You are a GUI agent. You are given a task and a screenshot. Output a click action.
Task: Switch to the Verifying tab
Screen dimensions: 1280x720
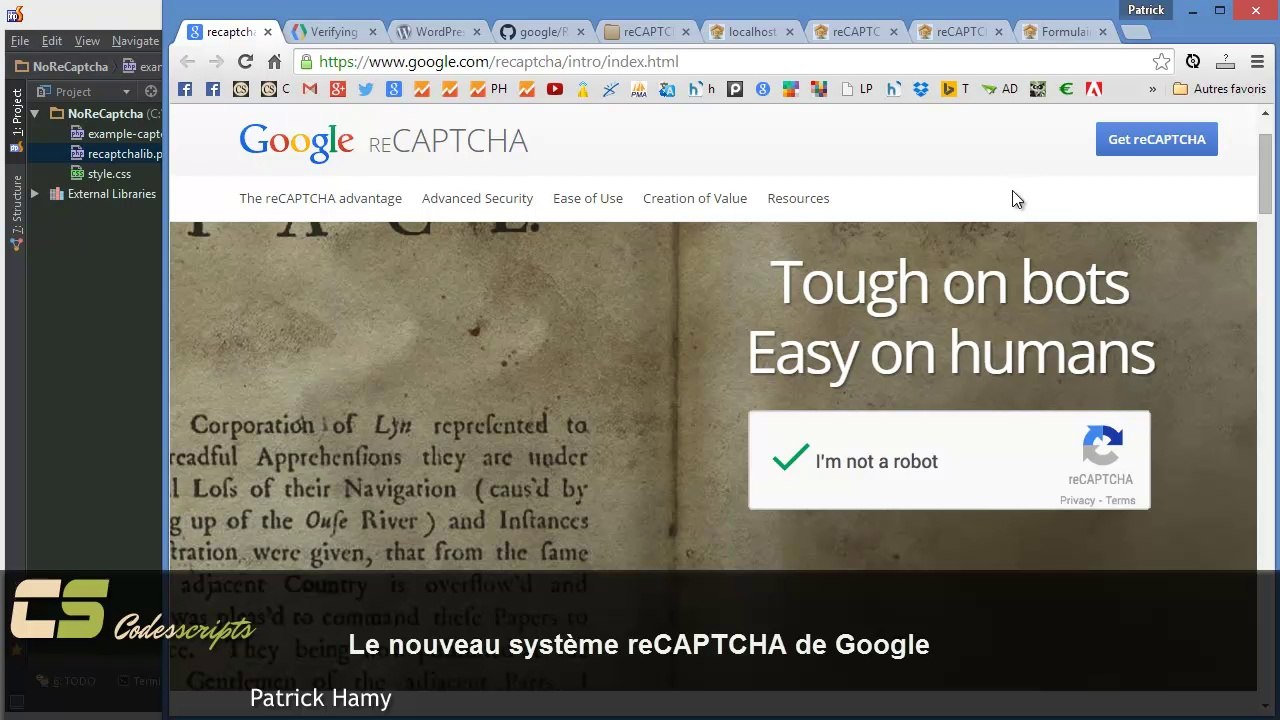point(333,32)
